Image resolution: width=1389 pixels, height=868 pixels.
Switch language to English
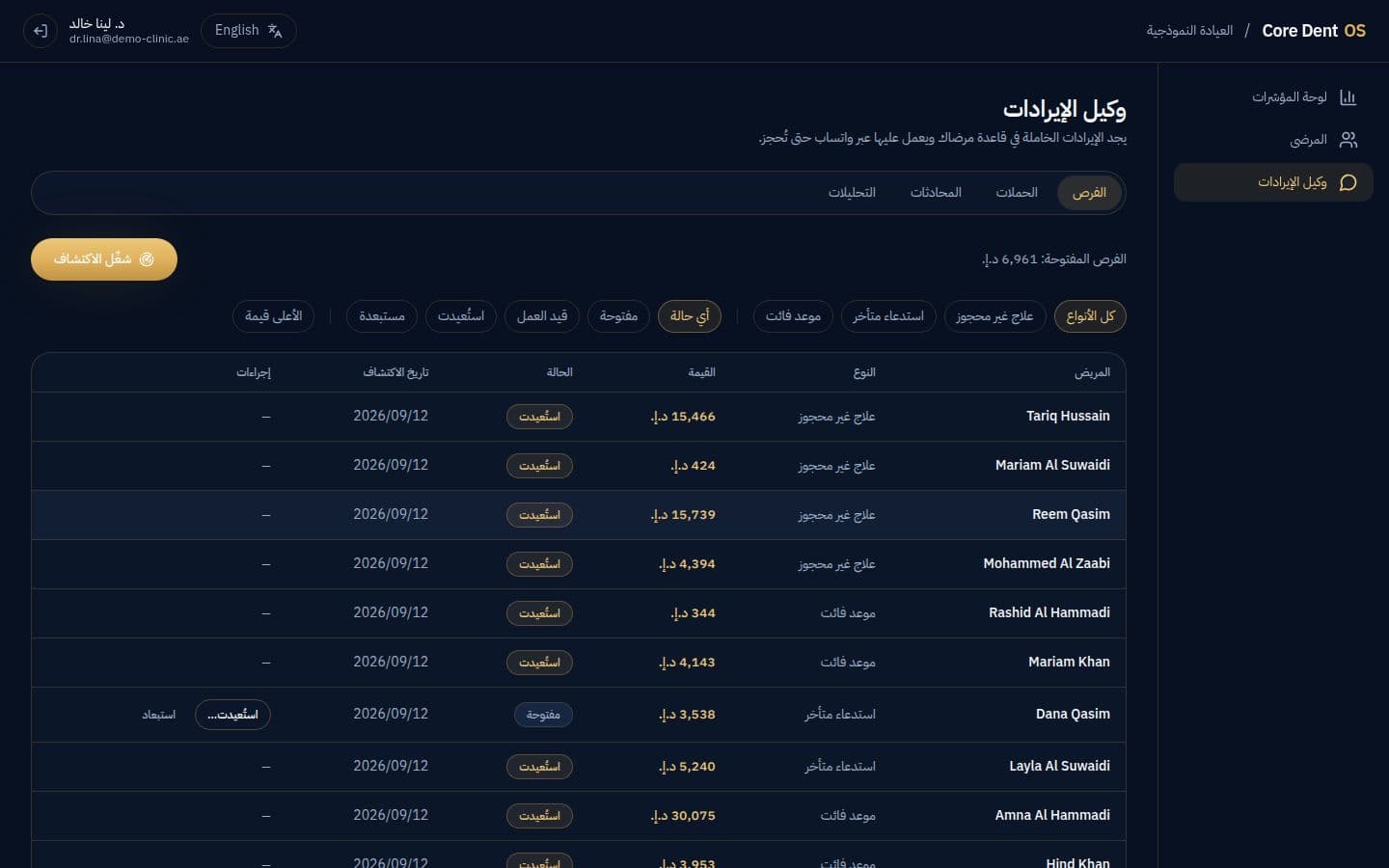pyautogui.click(x=248, y=31)
